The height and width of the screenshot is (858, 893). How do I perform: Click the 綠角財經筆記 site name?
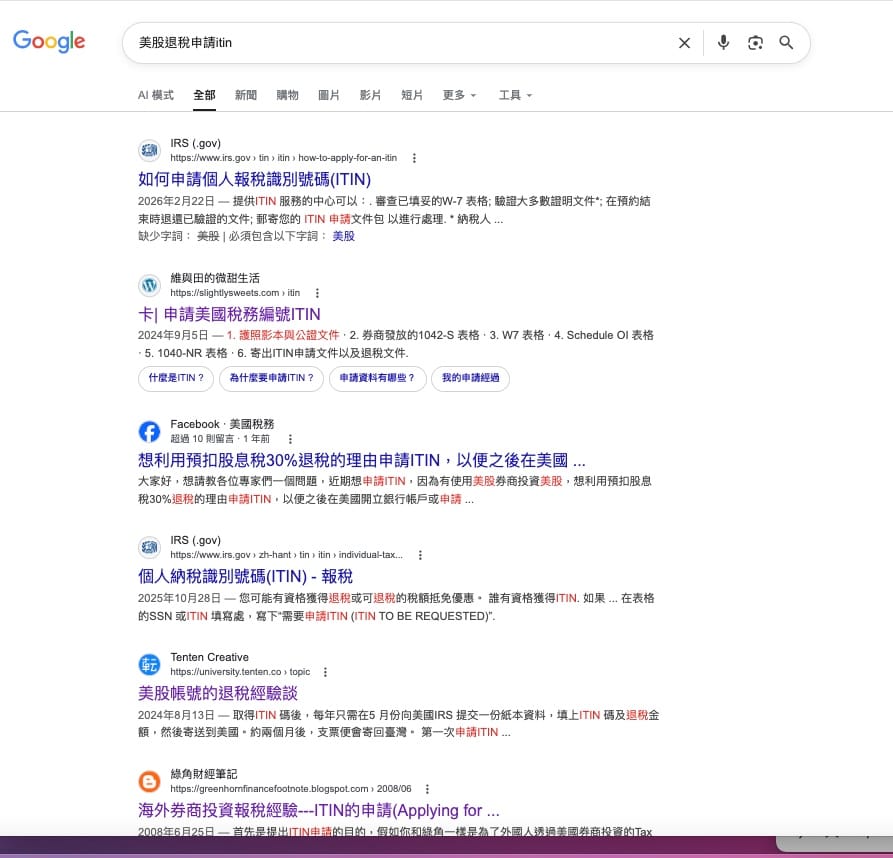203,774
